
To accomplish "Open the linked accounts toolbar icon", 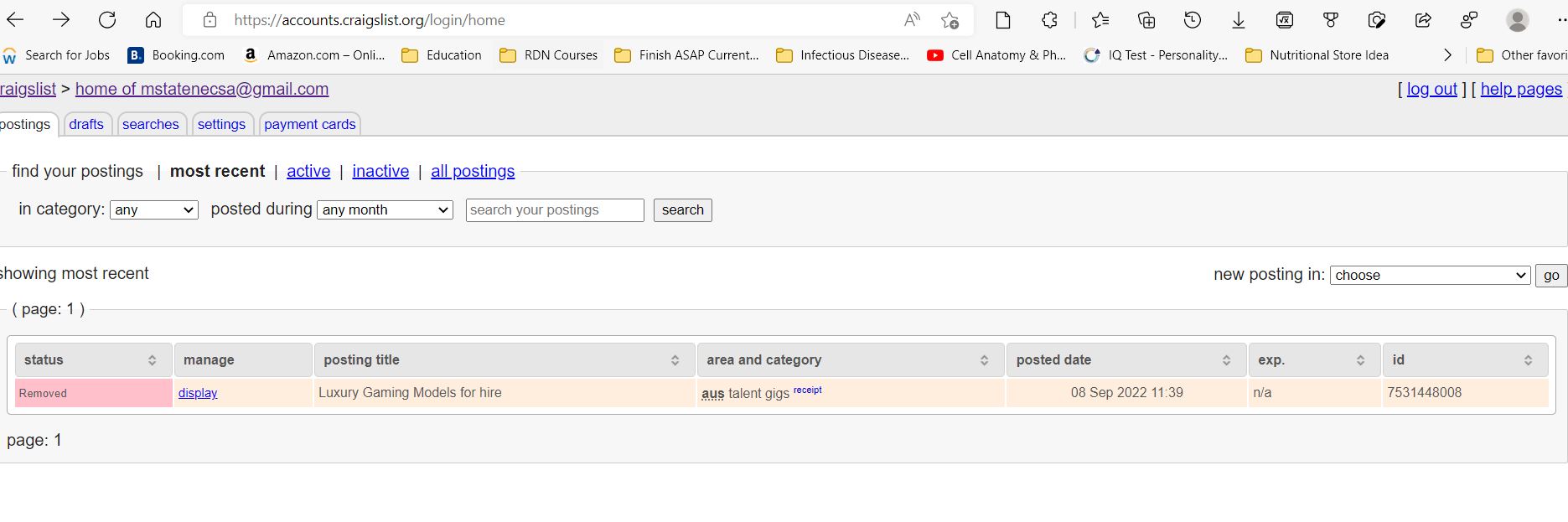I will (1469, 20).
